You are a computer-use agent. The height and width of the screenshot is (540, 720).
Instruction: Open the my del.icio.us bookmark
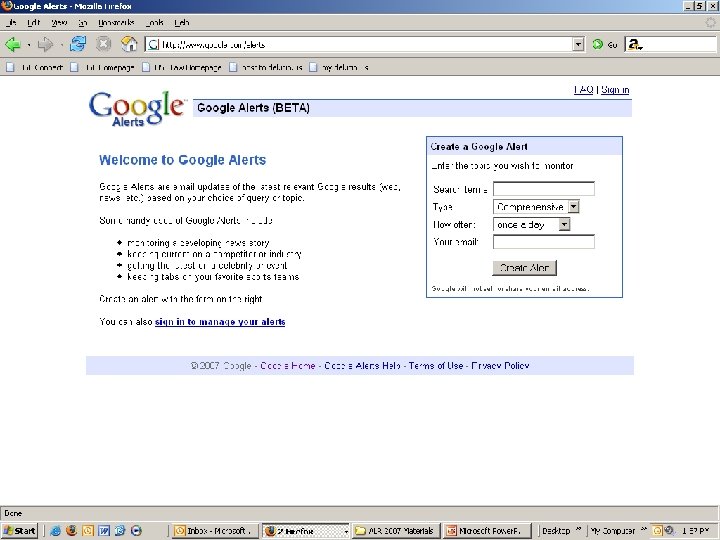coord(339,68)
